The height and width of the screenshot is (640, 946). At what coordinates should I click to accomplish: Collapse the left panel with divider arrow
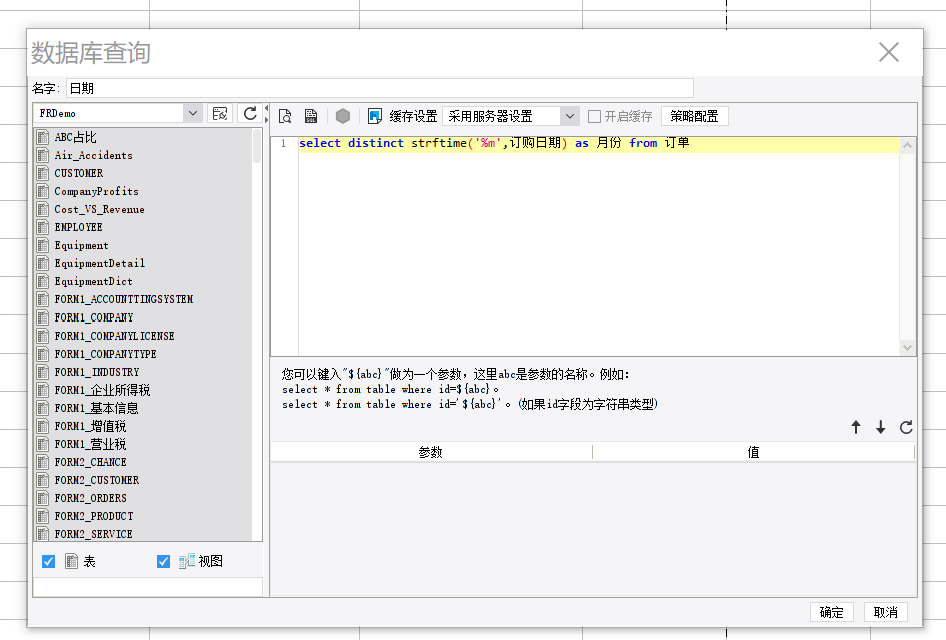(266, 109)
